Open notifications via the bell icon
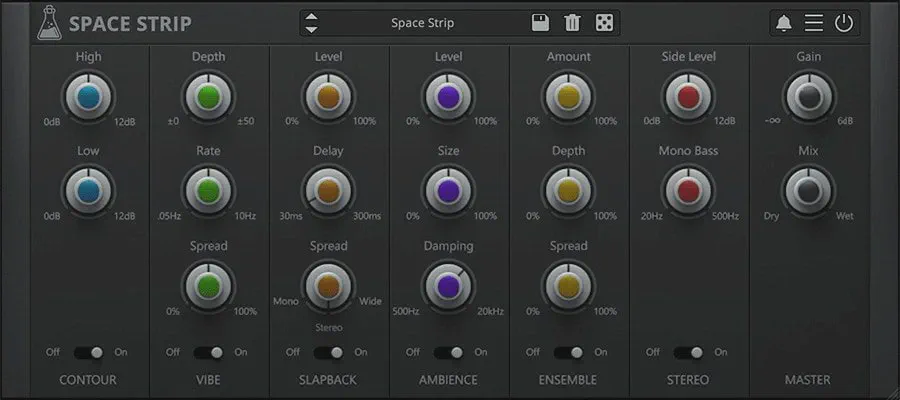900x400 pixels. coord(784,23)
